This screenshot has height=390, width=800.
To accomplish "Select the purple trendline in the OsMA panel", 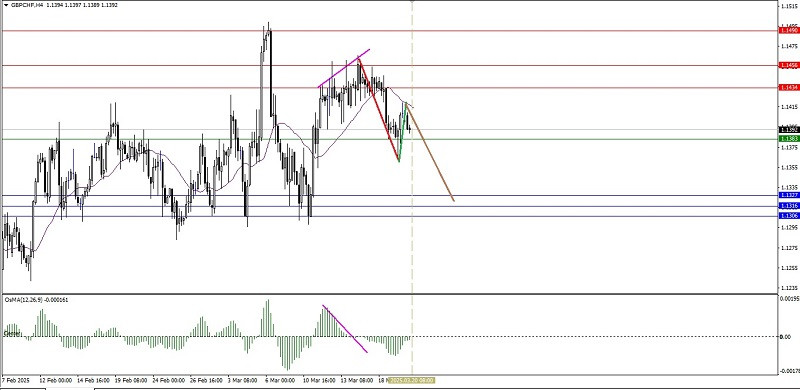I will (x=345, y=329).
